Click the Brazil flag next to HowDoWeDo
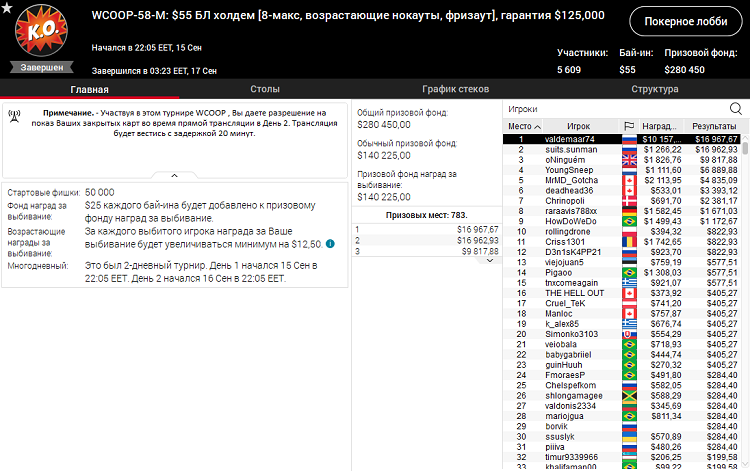Image resolution: width=750 pixels, height=471 pixels. [629, 221]
